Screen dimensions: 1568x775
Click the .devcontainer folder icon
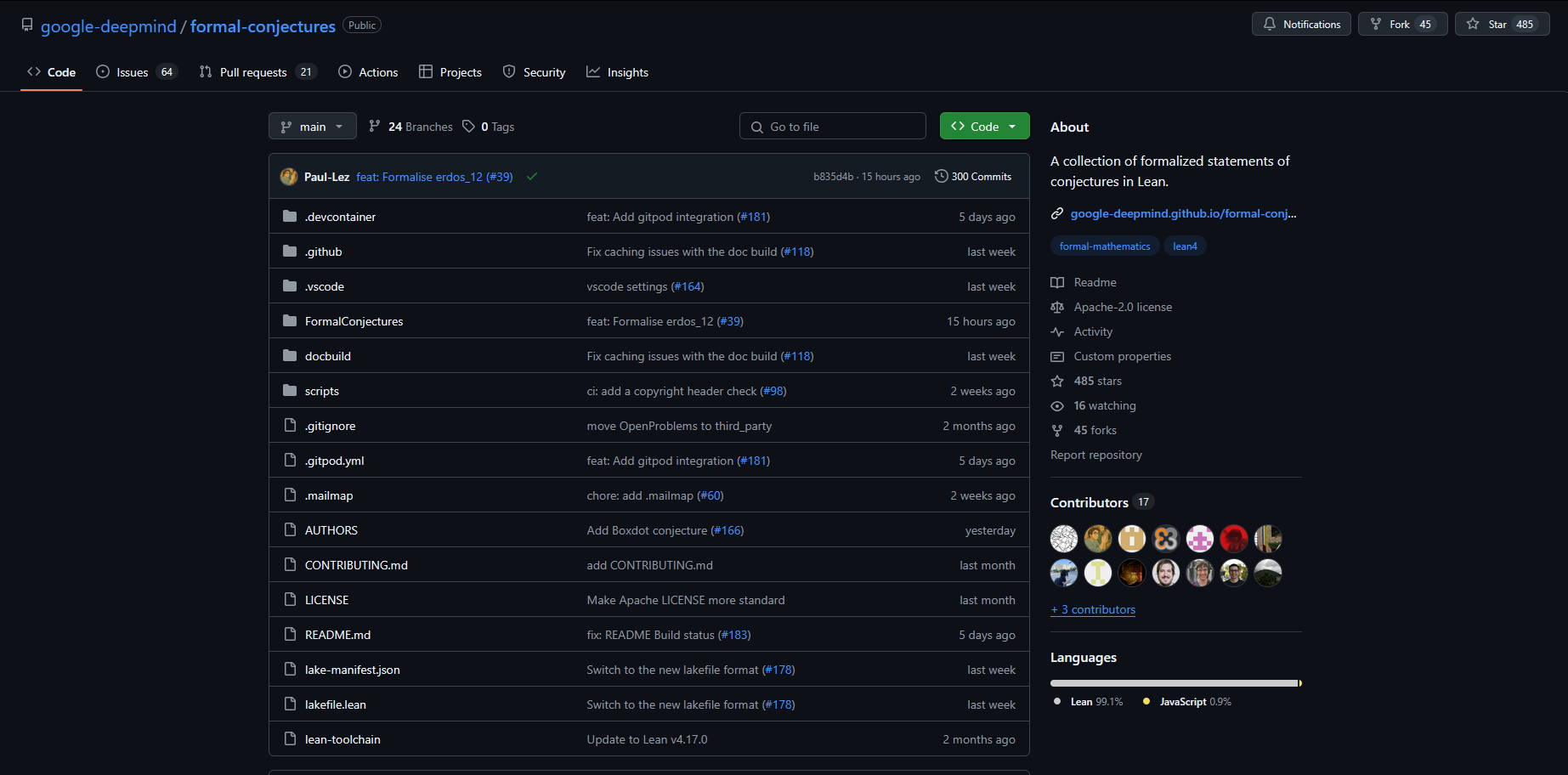[290, 217]
